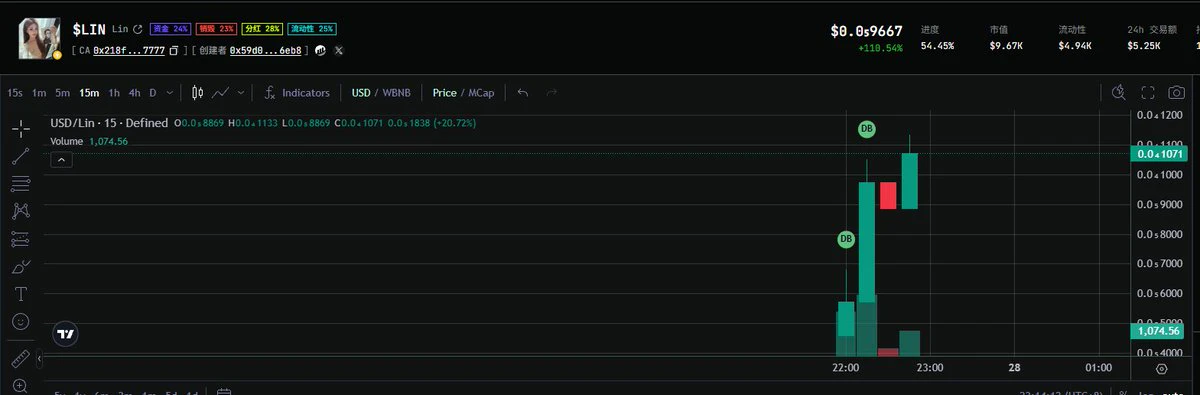1200x395 pixels.
Task: Open the emoji icons tool
Action: click(x=20, y=322)
